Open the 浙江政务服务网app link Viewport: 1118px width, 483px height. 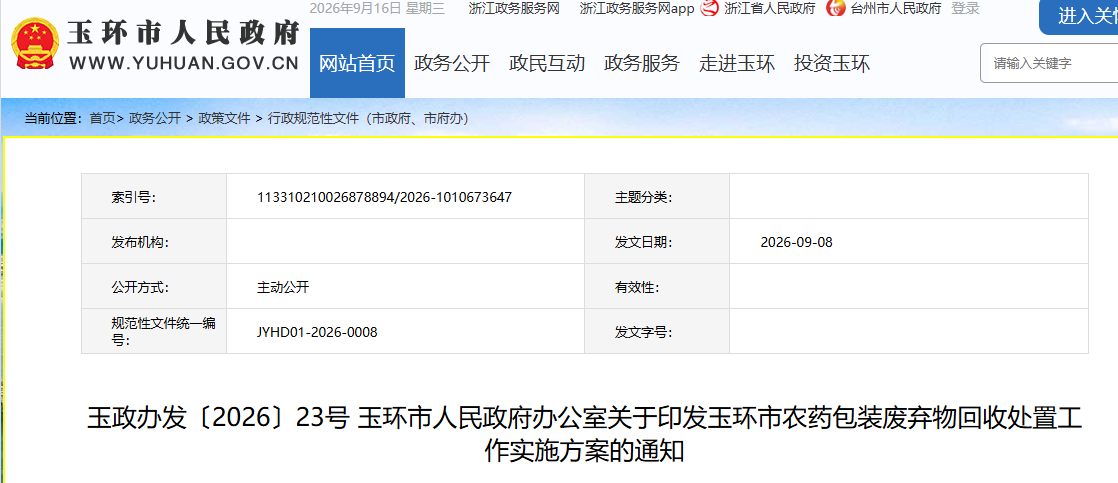[x=637, y=9]
